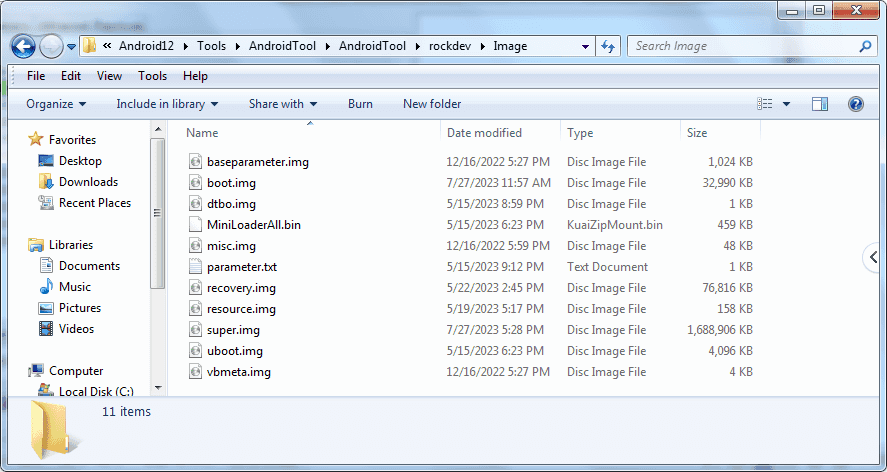The height and width of the screenshot is (472, 887).
Task: Select Music library in navigation pane
Action: coord(75,287)
